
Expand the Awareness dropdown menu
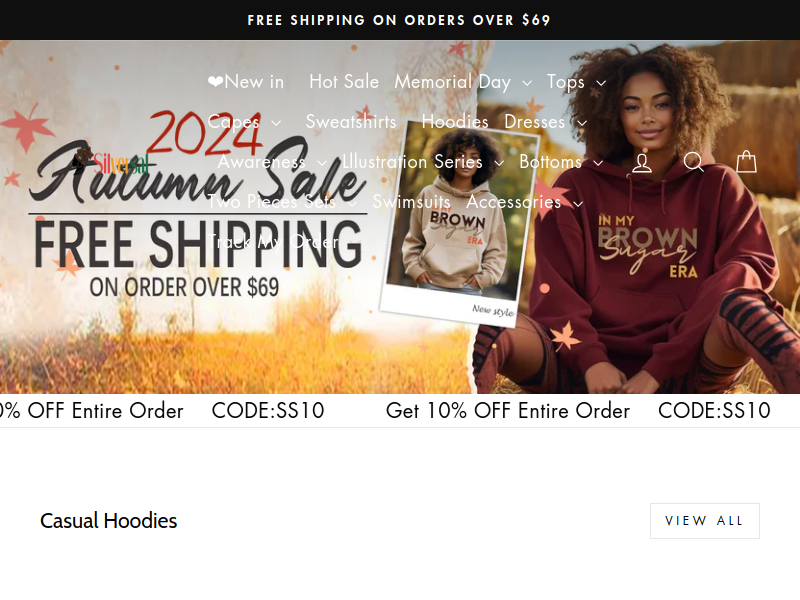click(272, 162)
